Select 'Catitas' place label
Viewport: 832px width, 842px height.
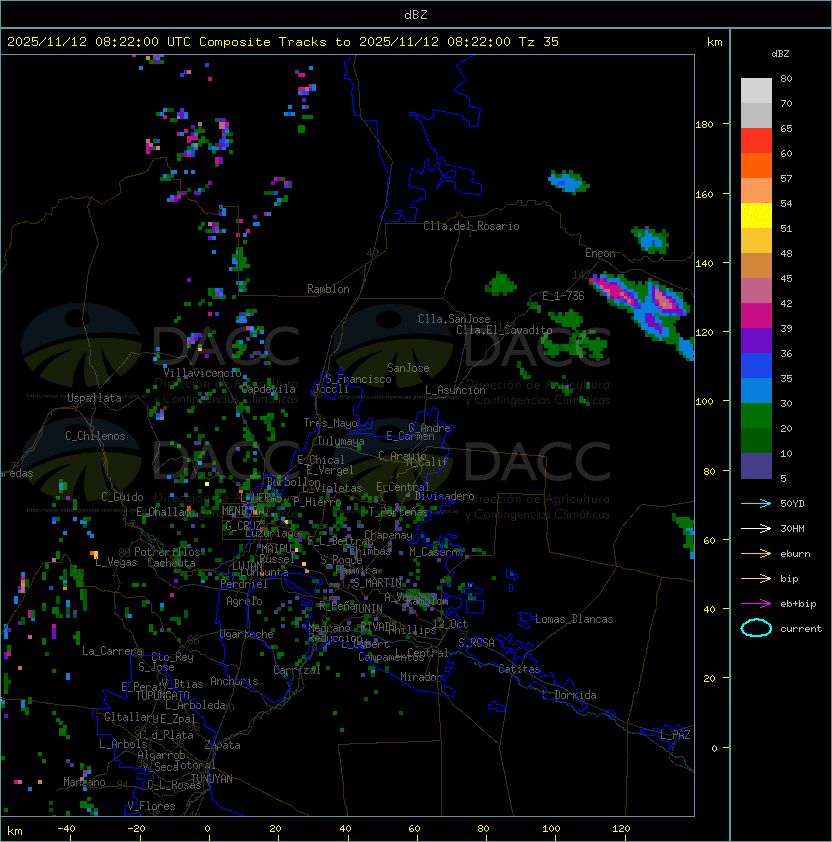point(519,669)
